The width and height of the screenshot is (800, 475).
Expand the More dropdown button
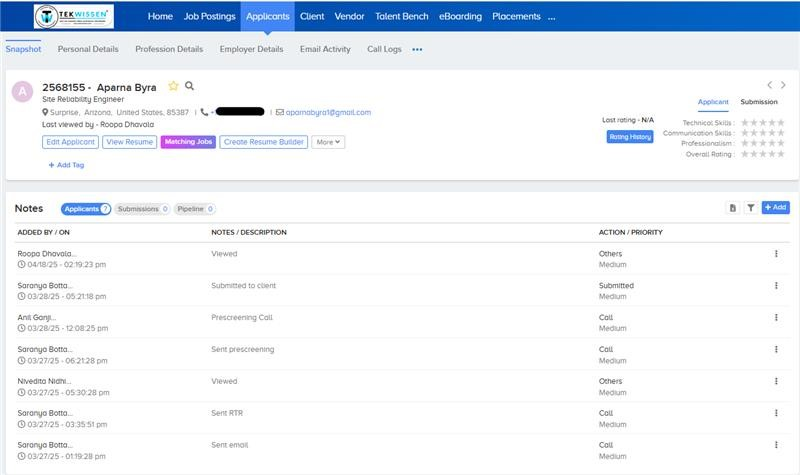328,142
